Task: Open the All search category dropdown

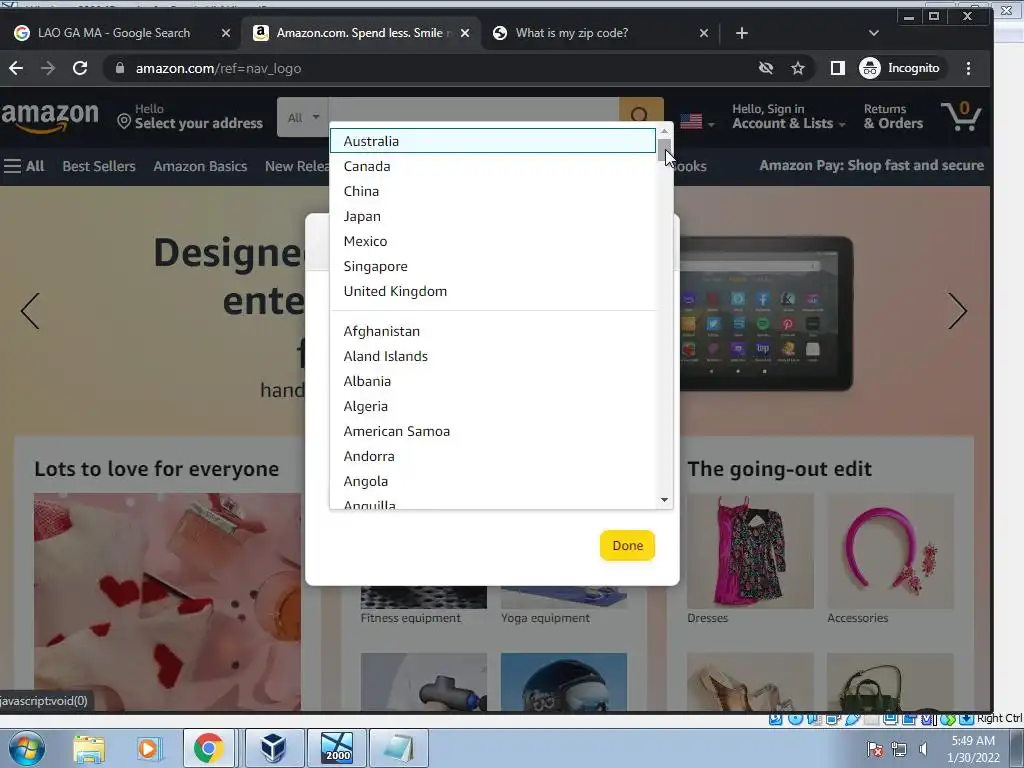Action: click(x=303, y=118)
